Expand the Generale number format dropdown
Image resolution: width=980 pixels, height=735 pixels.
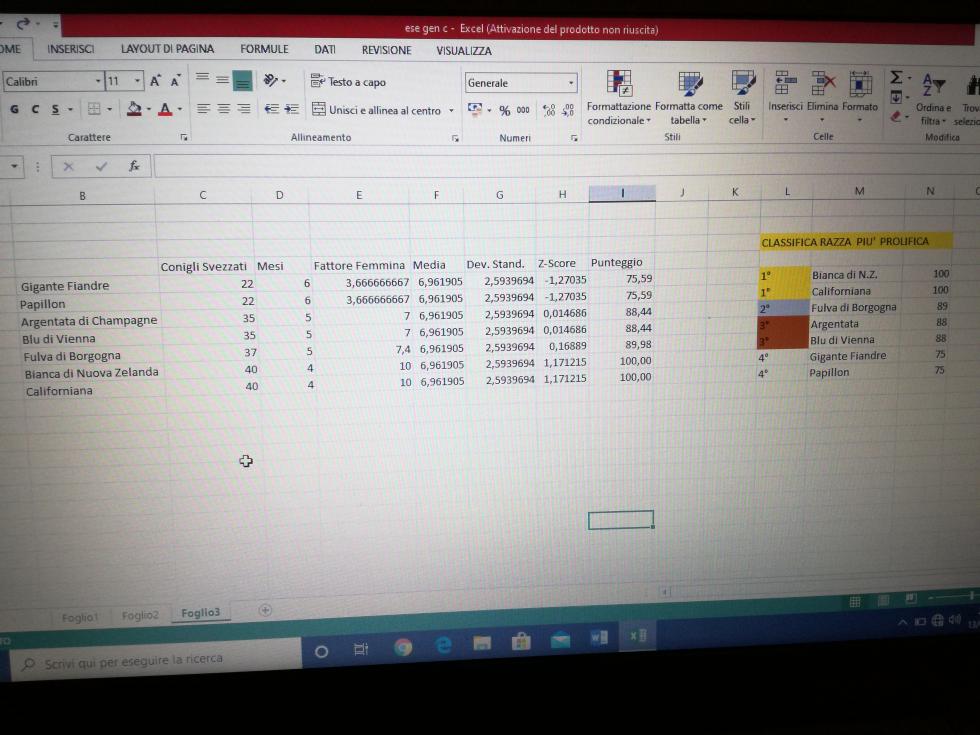[x=571, y=83]
